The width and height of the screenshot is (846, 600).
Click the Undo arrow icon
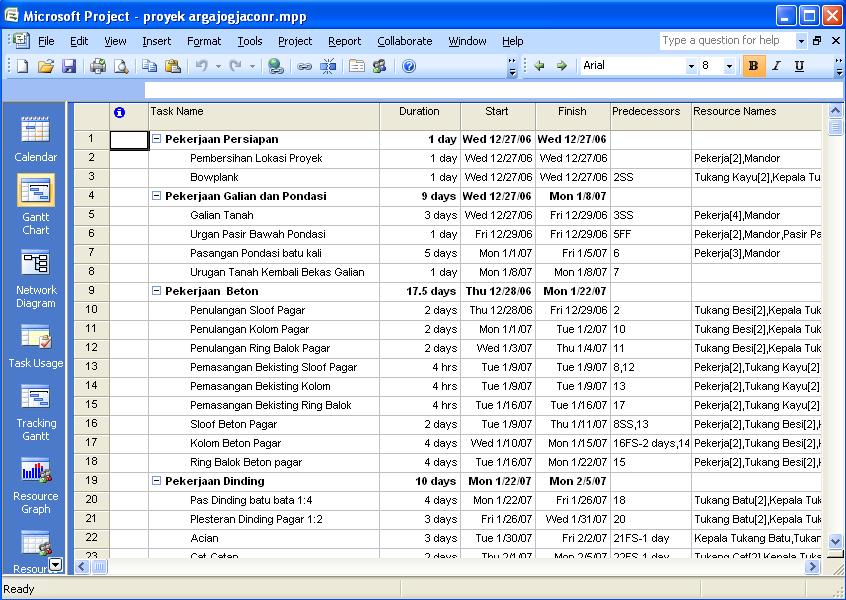click(201, 66)
